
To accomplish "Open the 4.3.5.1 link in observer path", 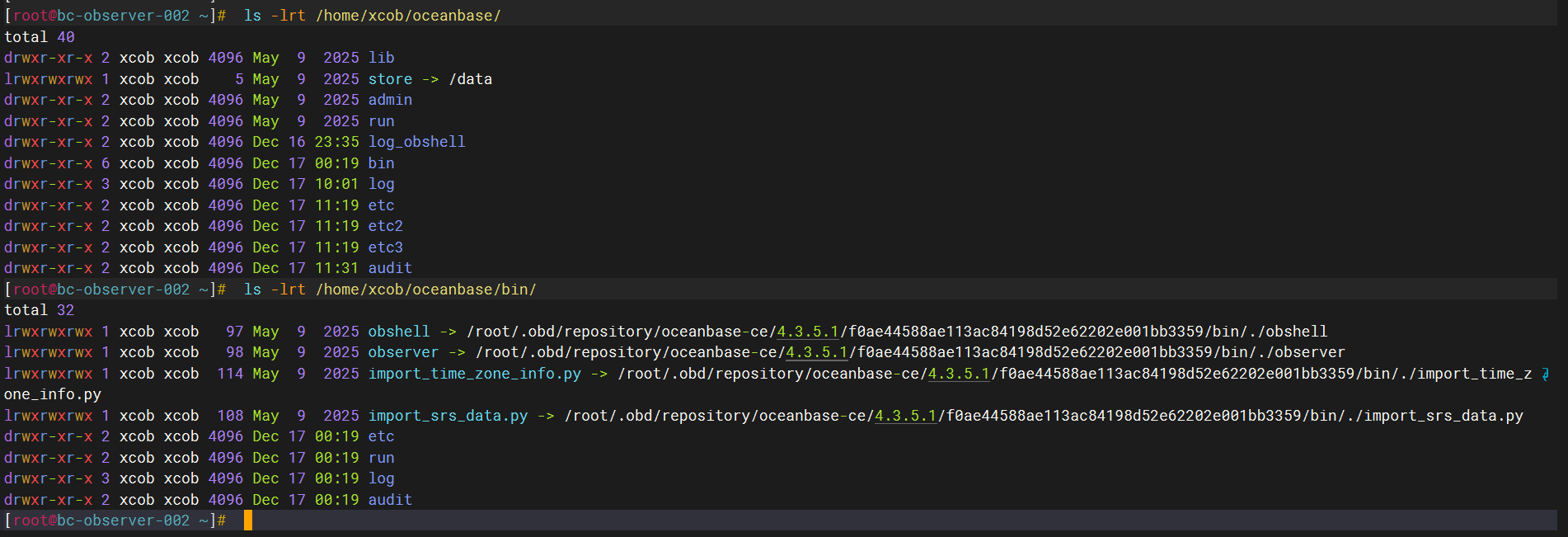I will point(817,352).
